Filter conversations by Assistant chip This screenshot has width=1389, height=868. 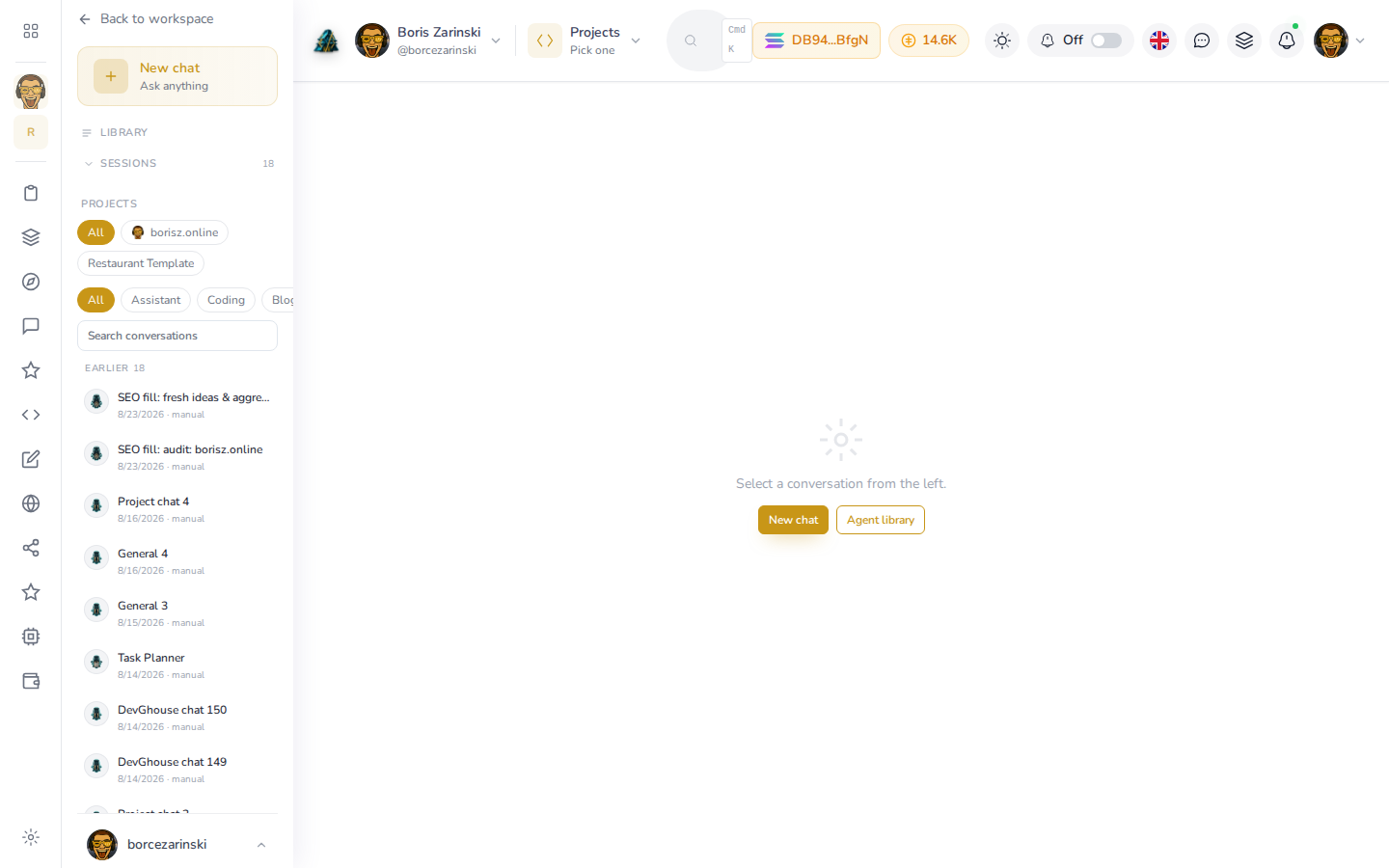[155, 300]
